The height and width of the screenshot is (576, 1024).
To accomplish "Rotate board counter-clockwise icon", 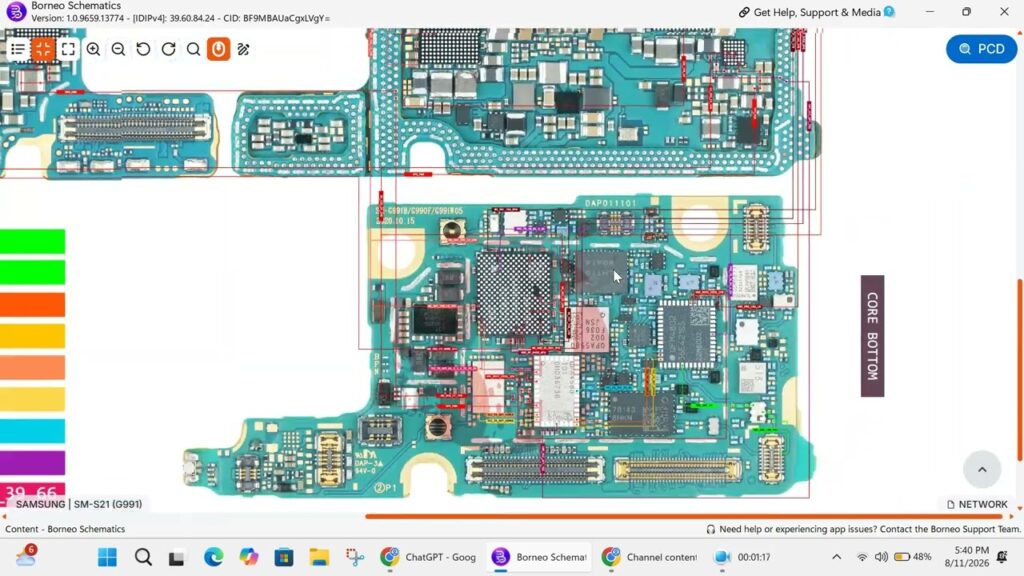I will (143, 49).
